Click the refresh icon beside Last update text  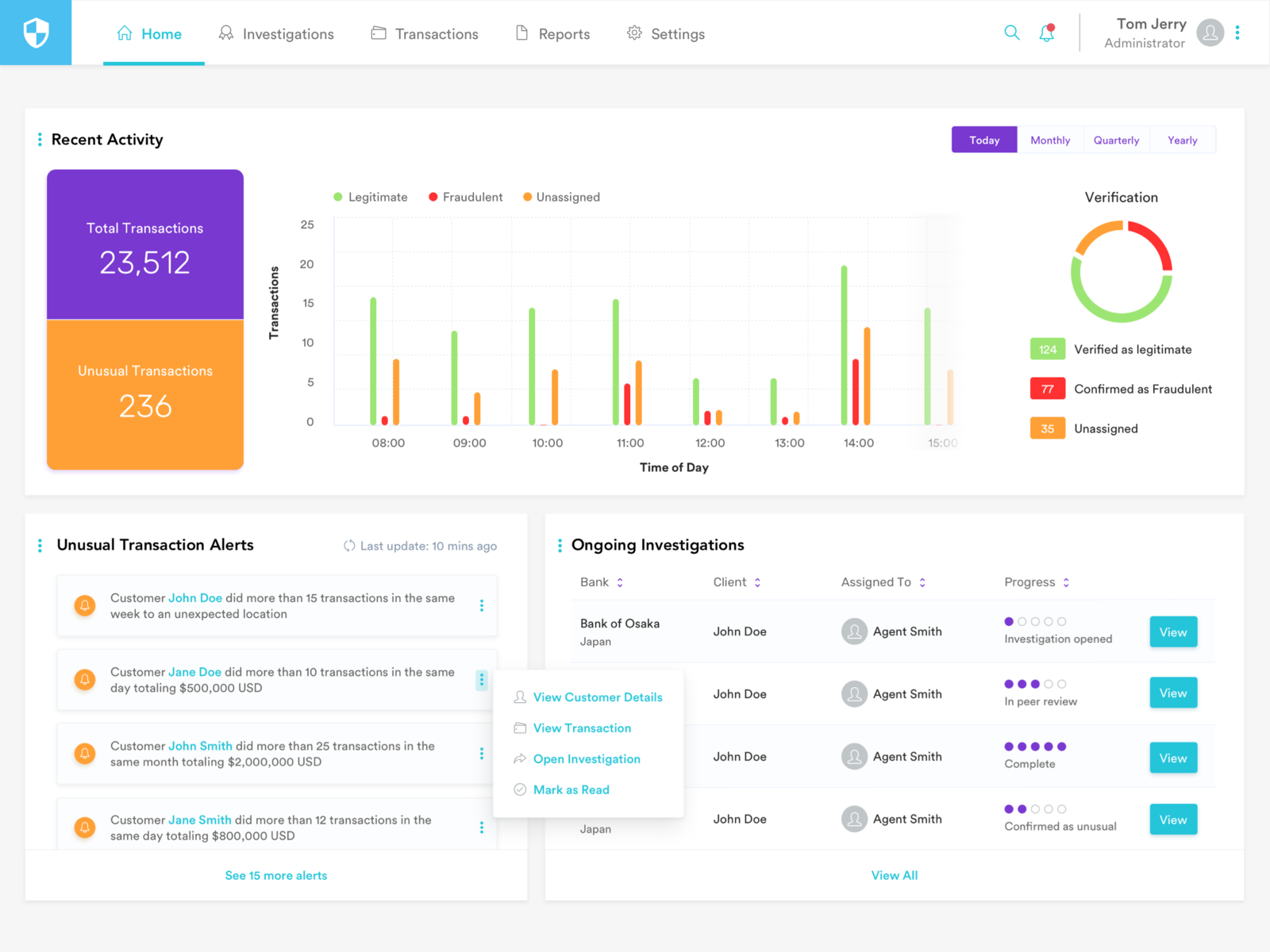pyautogui.click(x=349, y=546)
